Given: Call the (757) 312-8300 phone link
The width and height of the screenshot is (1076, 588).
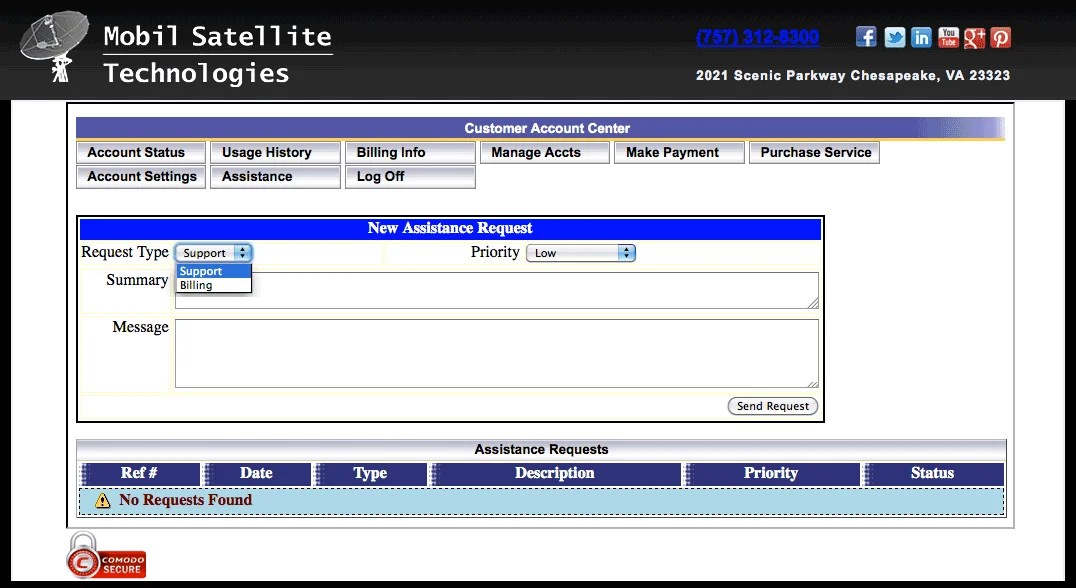Looking at the screenshot, I should (x=758, y=37).
